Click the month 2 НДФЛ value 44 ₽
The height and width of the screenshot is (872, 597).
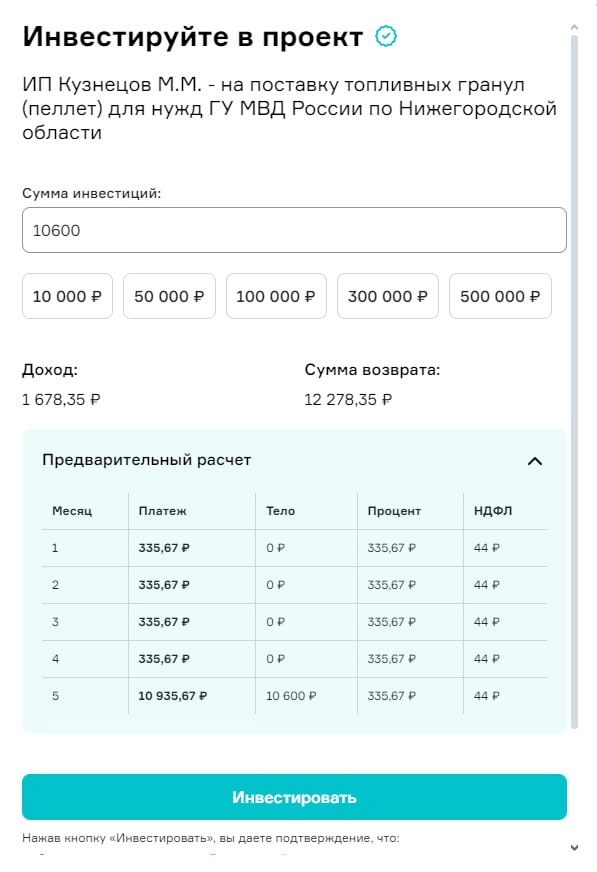tap(487, 585)
